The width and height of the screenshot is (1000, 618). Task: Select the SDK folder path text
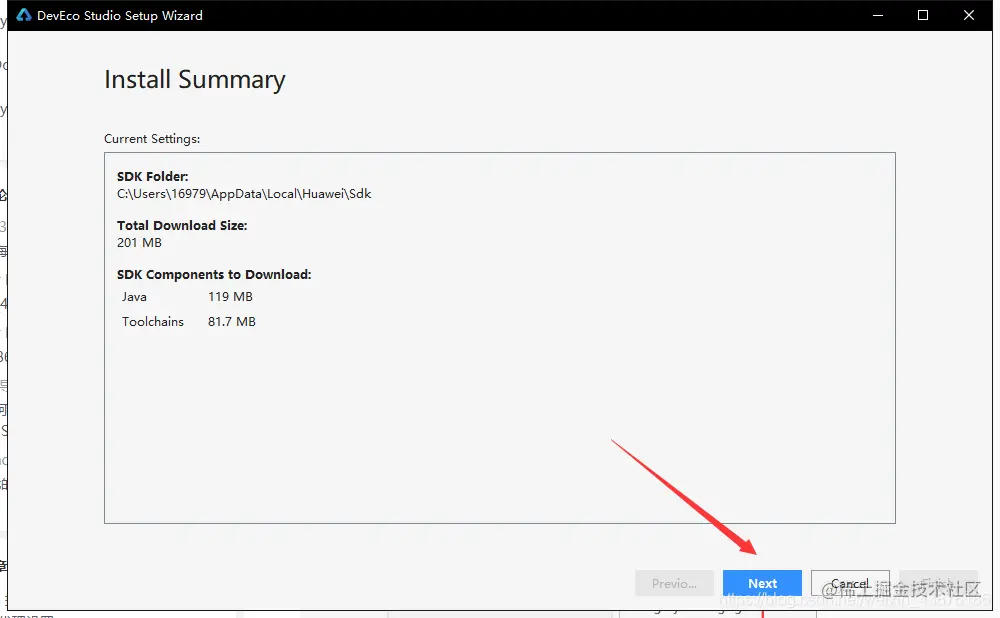coord(244,194)
